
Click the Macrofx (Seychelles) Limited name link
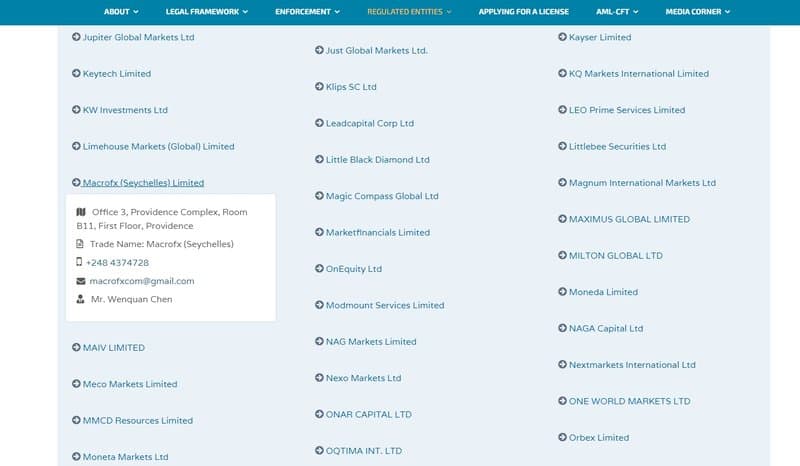coord(143,182)
